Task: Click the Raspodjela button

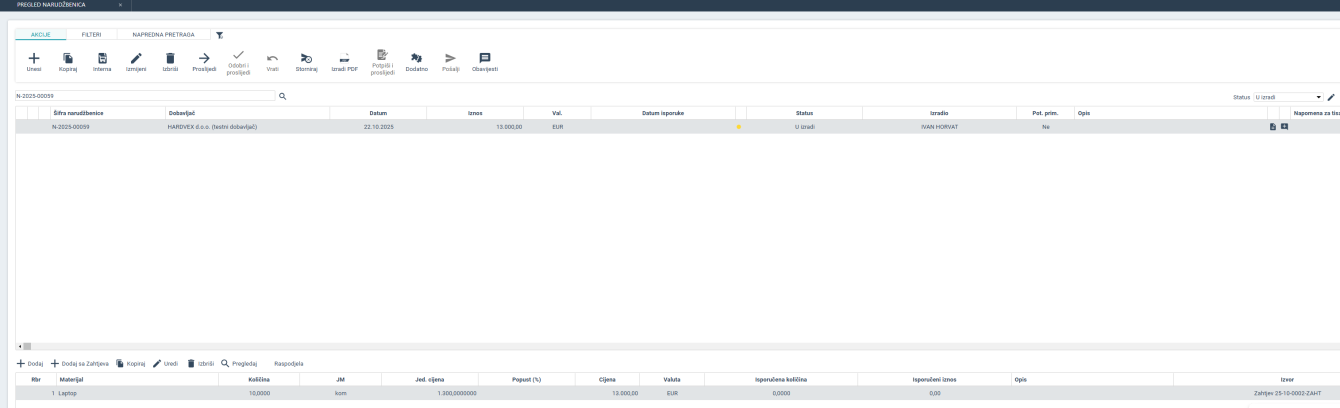Action: [x=288, y=363]
